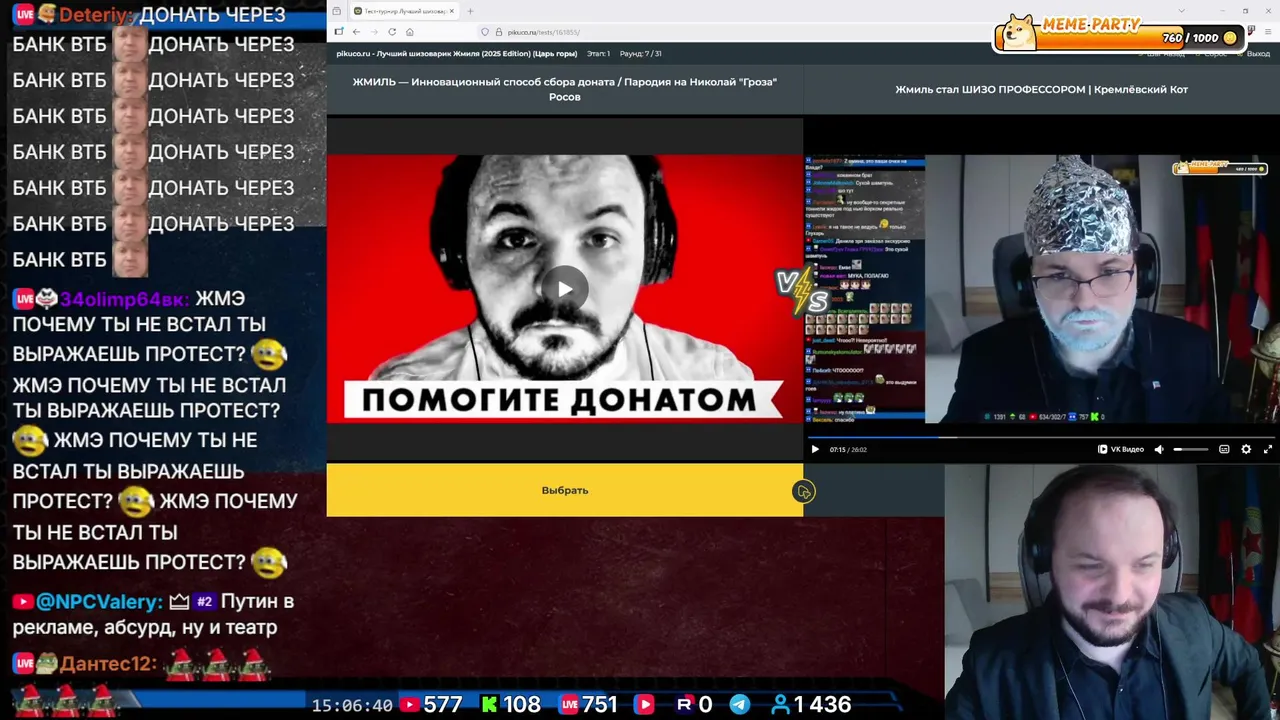Click the Rutube R icon next to 0
The image size is (1280, 720).
point(684,705)
